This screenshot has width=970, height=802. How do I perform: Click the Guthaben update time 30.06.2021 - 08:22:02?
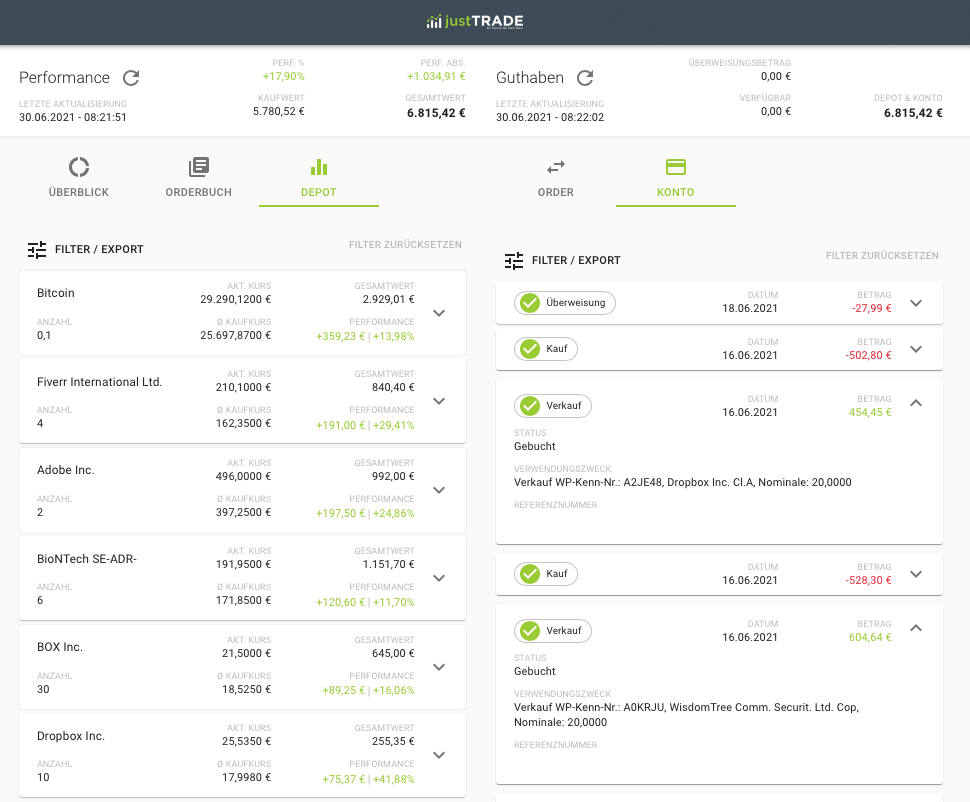coord(550,118)
